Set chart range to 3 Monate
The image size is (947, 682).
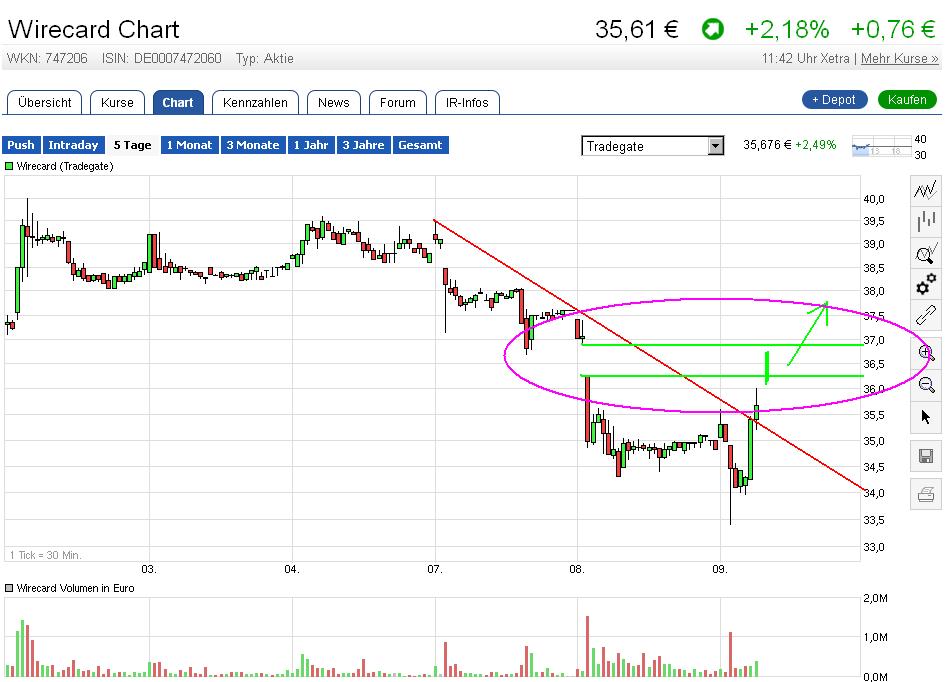tap(253, 145)
